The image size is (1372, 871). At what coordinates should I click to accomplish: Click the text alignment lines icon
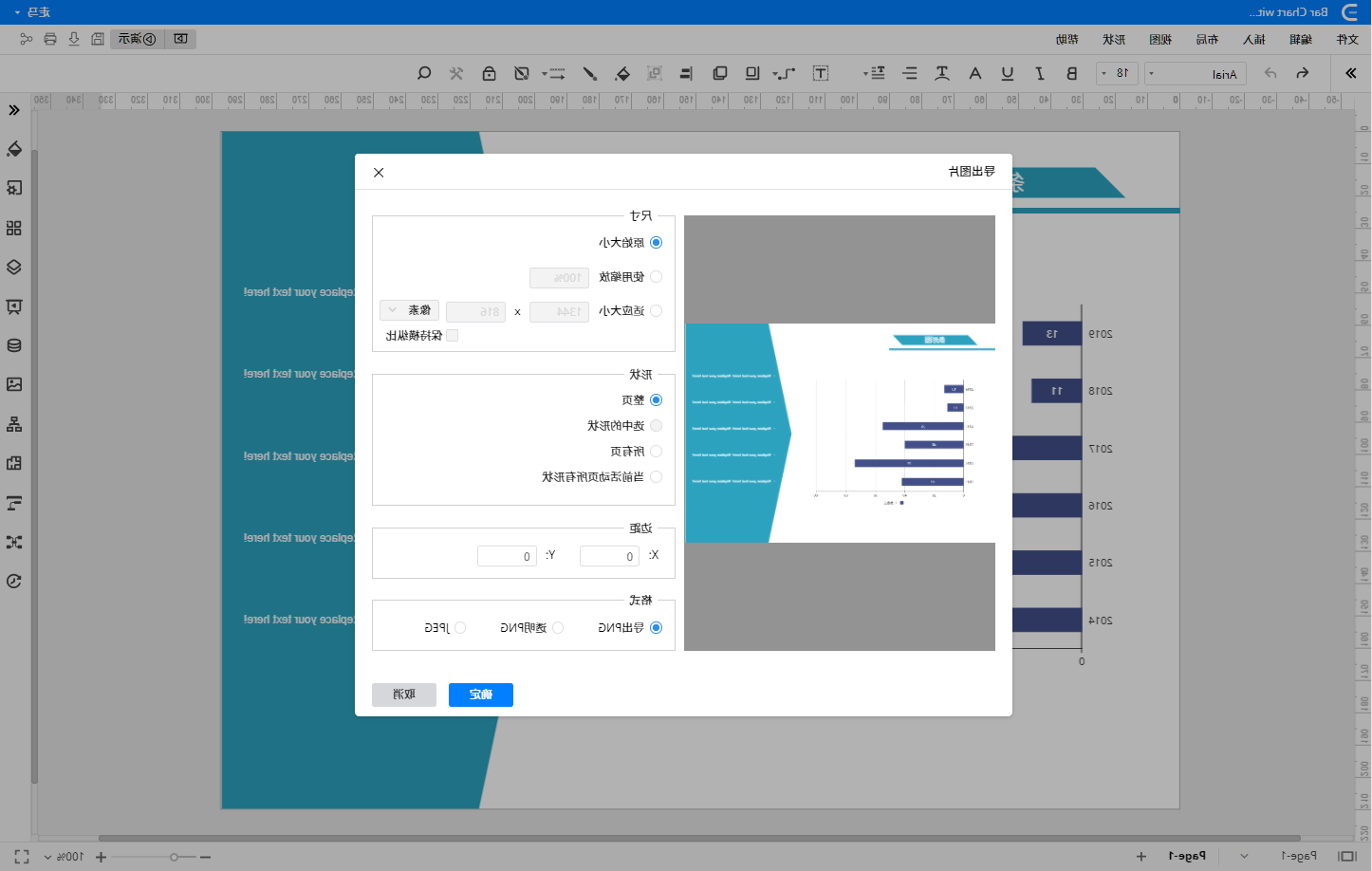tap(910, 73)
